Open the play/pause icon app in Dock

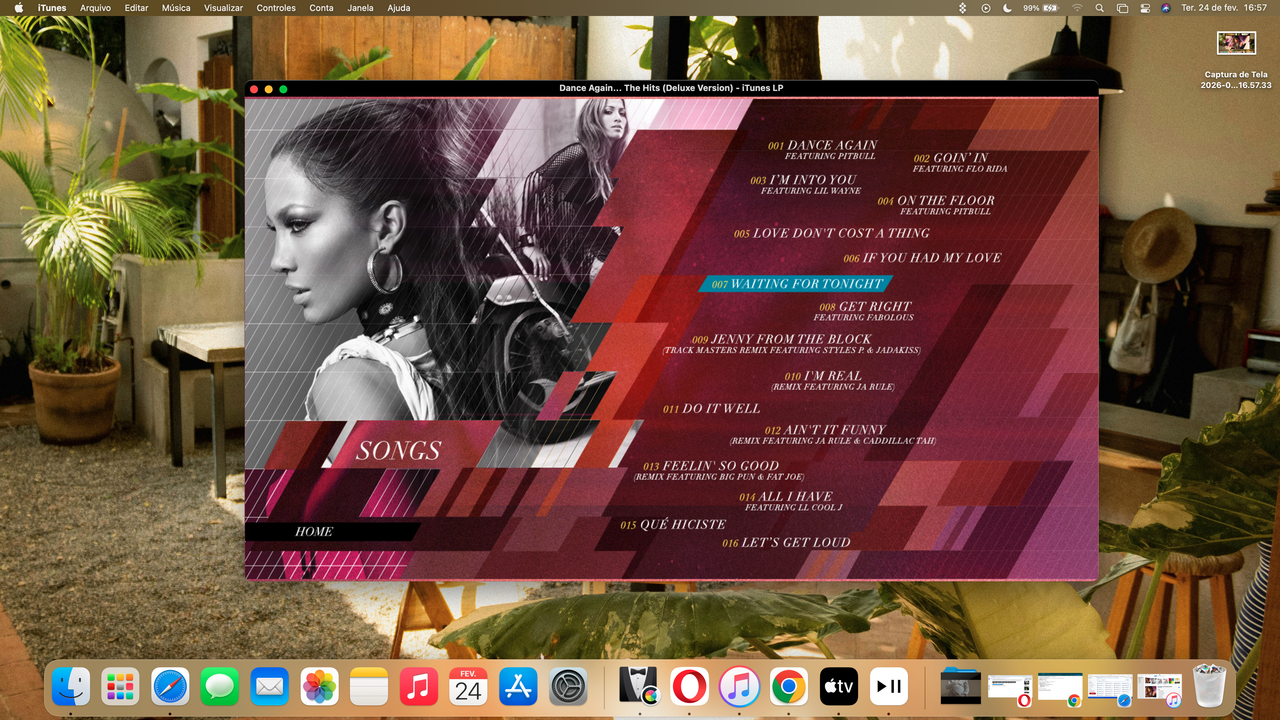(889, 687)
